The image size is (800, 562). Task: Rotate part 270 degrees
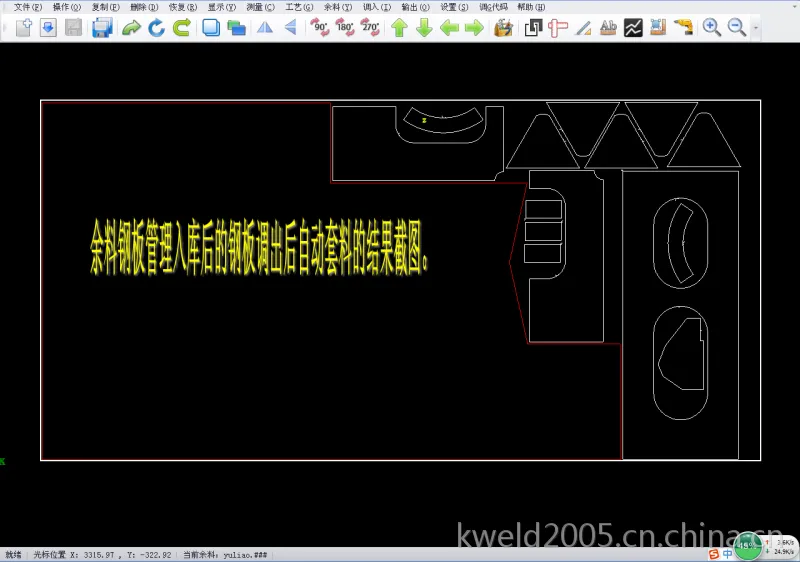pos(370,27)
